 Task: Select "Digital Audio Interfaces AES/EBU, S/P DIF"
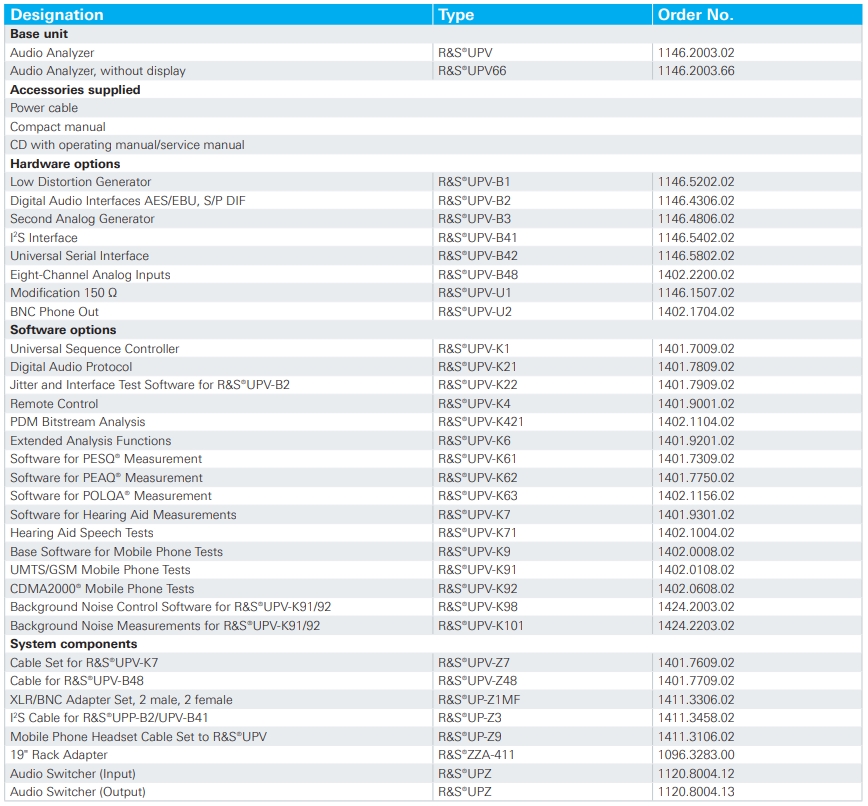pos(127,200)
